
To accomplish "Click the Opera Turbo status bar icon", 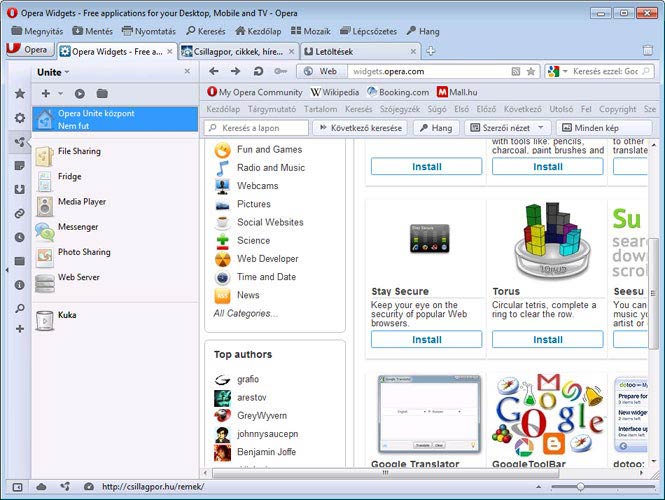I will click(89, 487).
